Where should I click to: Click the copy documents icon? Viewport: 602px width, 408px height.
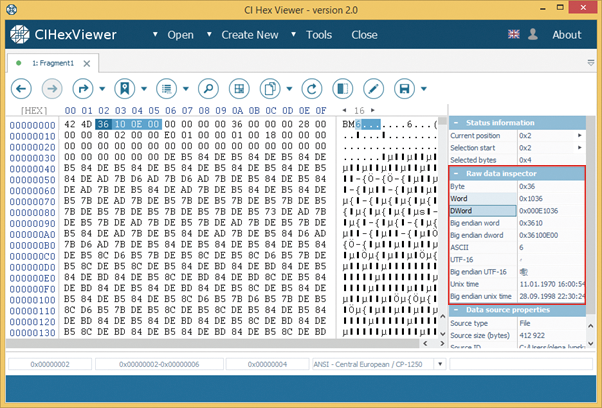click(x=270, y=89)
